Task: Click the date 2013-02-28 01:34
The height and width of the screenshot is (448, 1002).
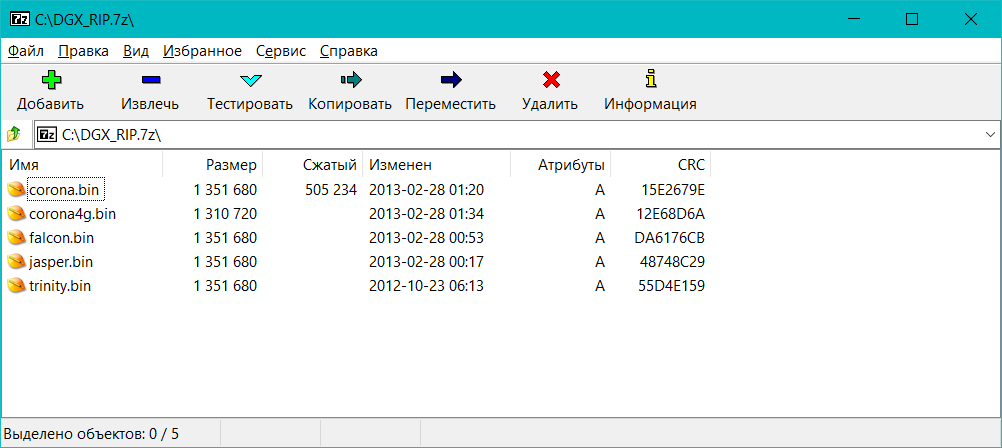Action: point(426,213)
